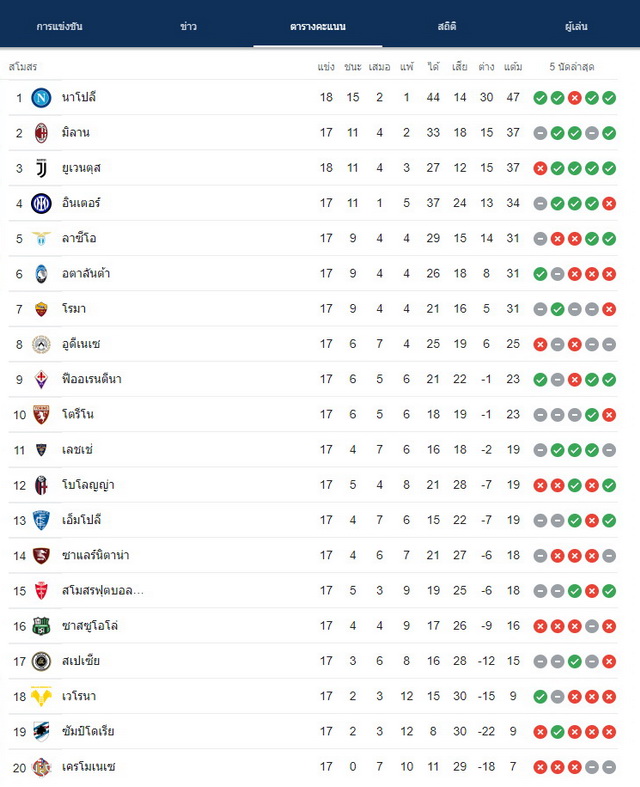Click the แต้ม column header
This screenshot has height=787, width=640.
pos(513,67)
